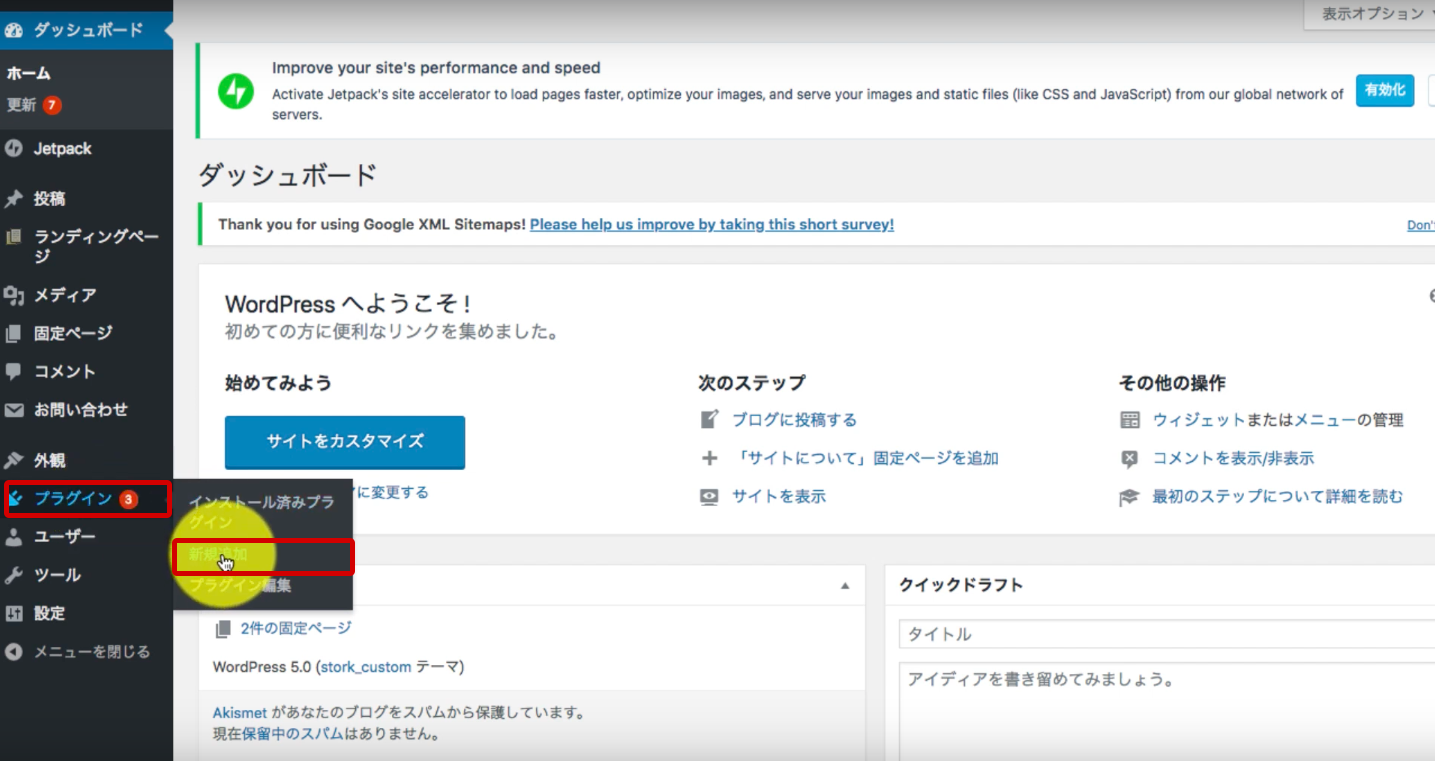Click the green Jetpack lightning icon in banner
This screenshot has height=761, width=1435.
click(236, 91)
